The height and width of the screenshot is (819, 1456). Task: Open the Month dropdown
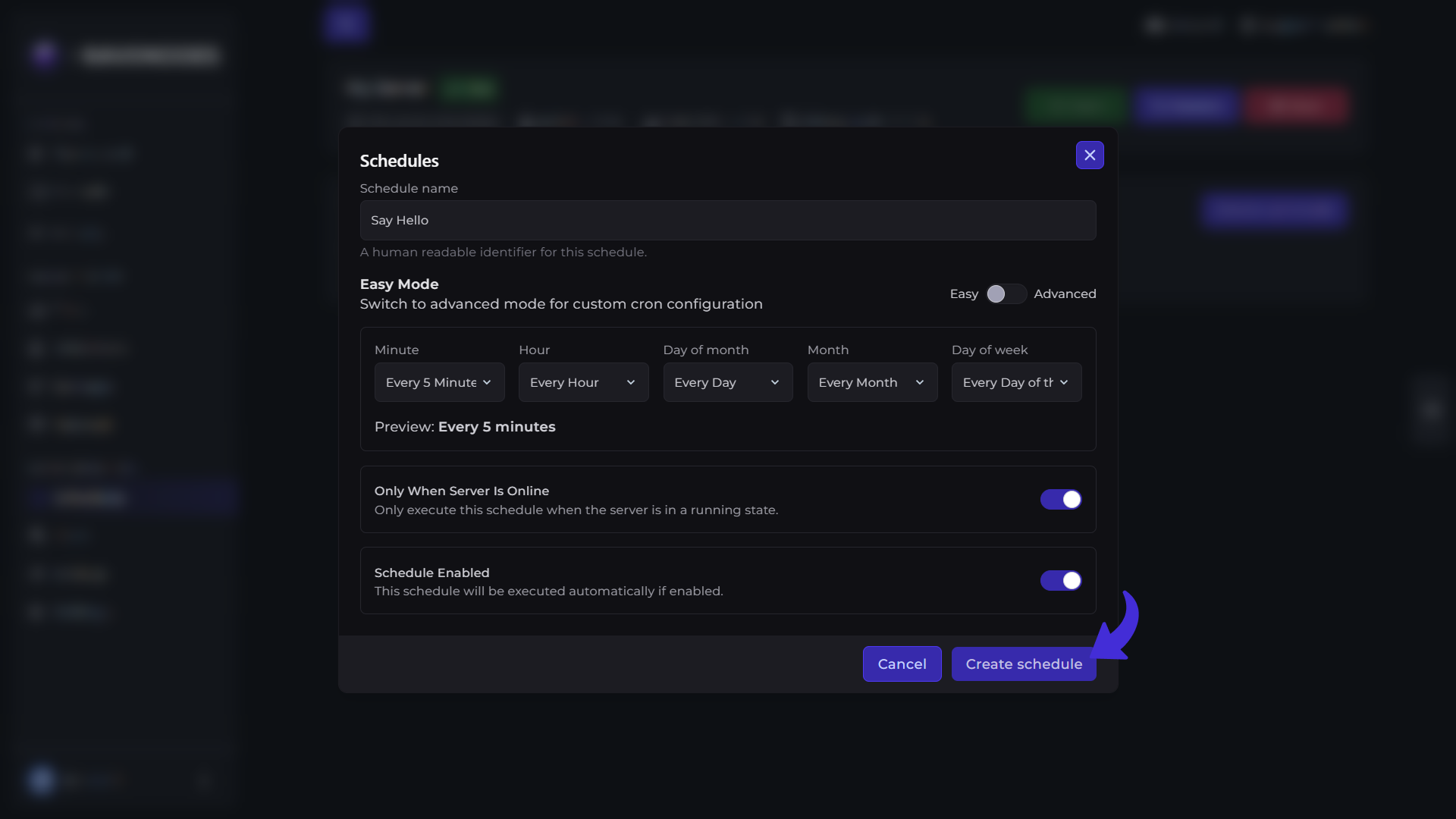click(872, 382)
